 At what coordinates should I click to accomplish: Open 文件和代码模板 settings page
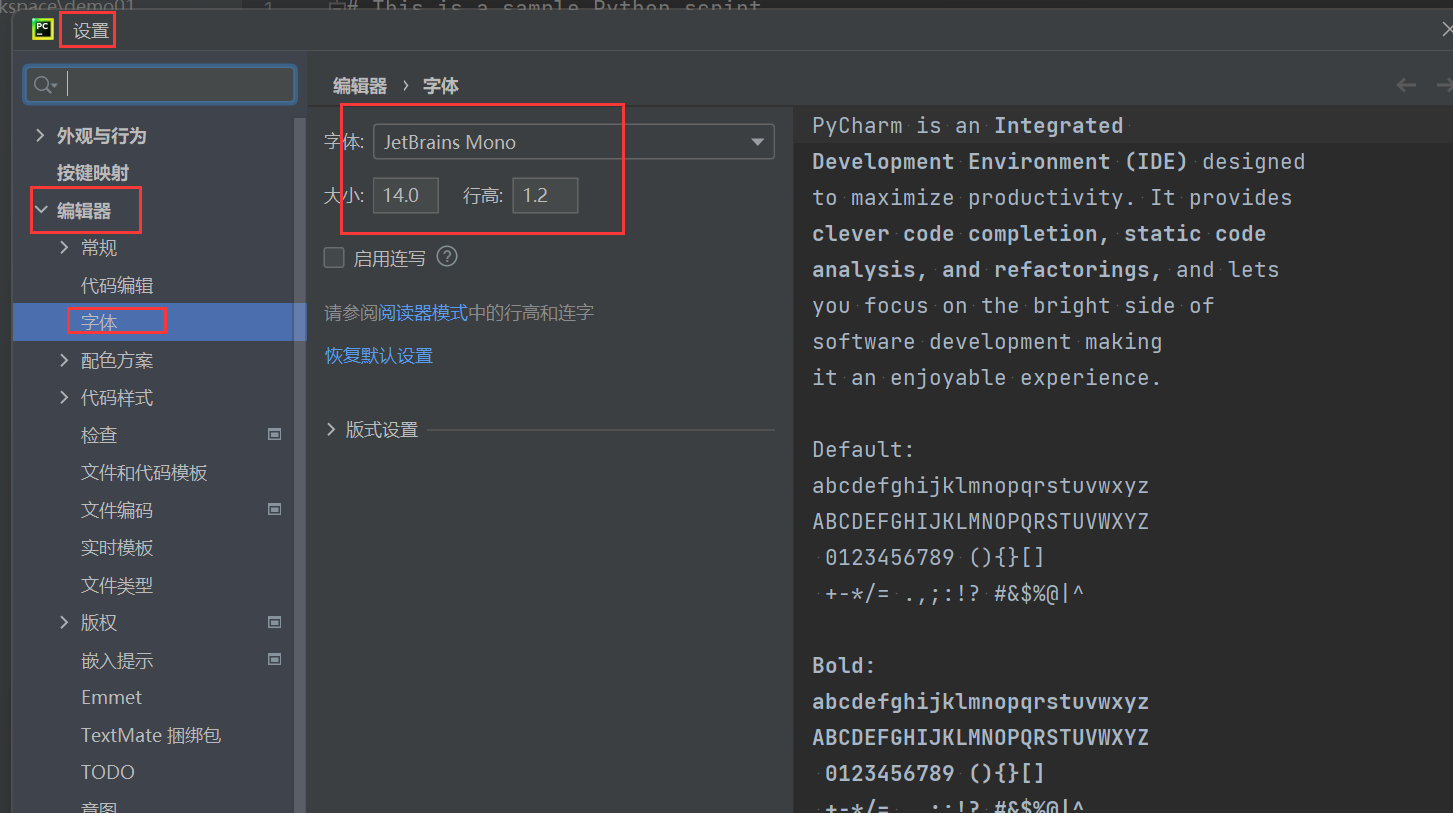[144, 472]
